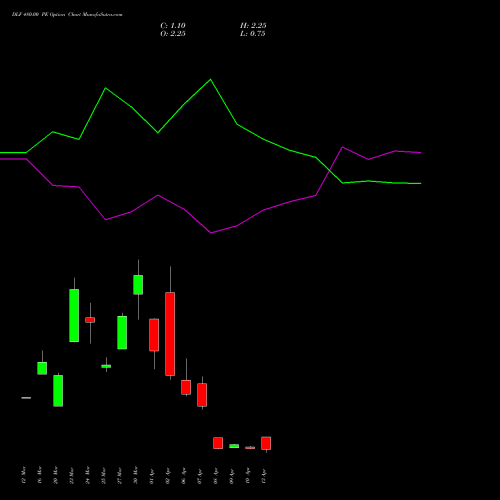The image size is (500, 500).
Task: Select the 02 Apr date label
Action: click(167, 476)
